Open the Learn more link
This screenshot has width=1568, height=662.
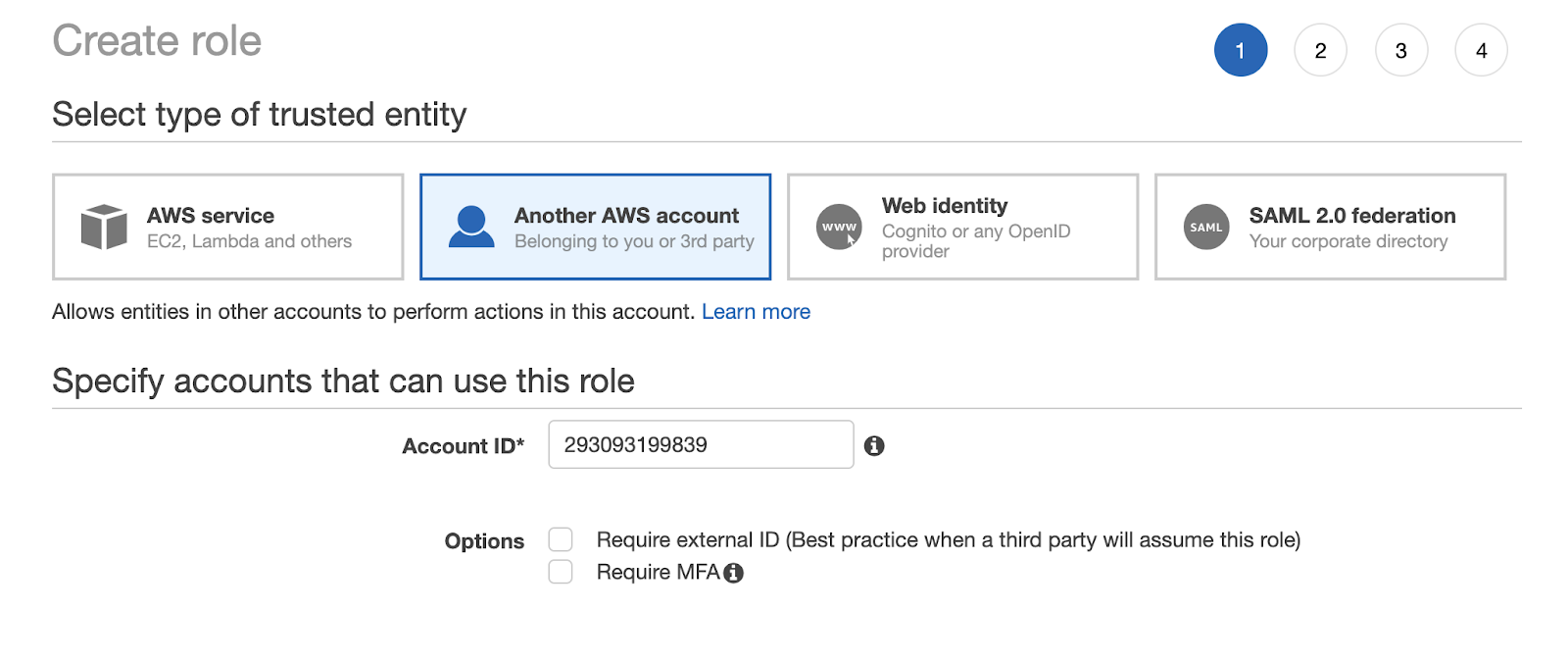tap(756, 312)
